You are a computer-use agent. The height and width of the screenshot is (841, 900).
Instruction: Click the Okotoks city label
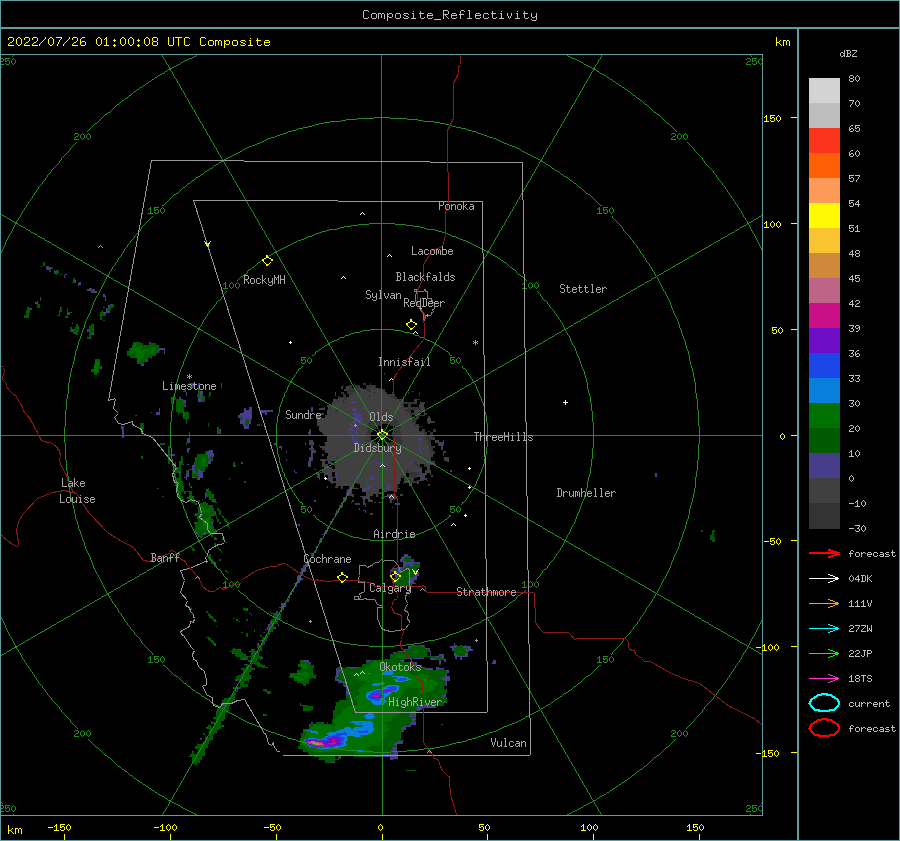[x=401, y=666]
